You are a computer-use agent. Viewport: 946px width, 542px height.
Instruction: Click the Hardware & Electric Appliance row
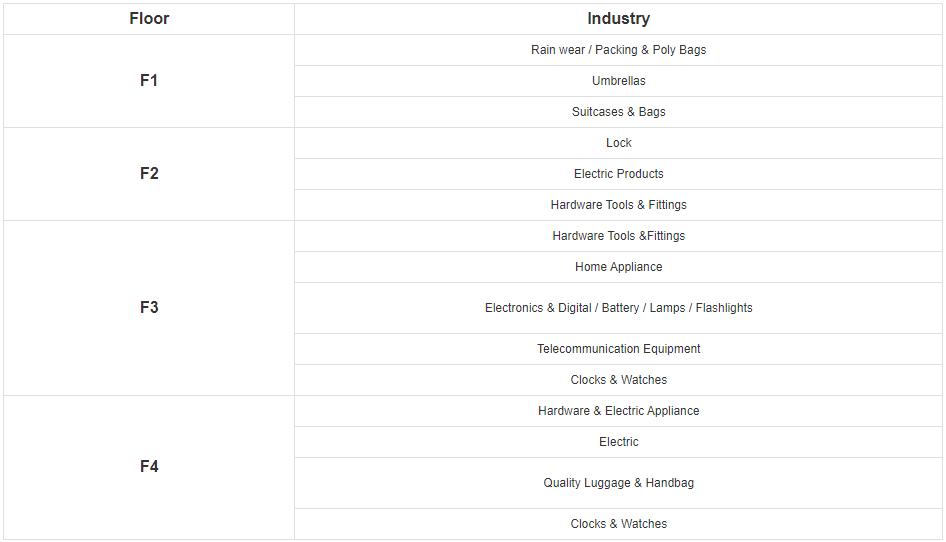[x=618, y=411]
